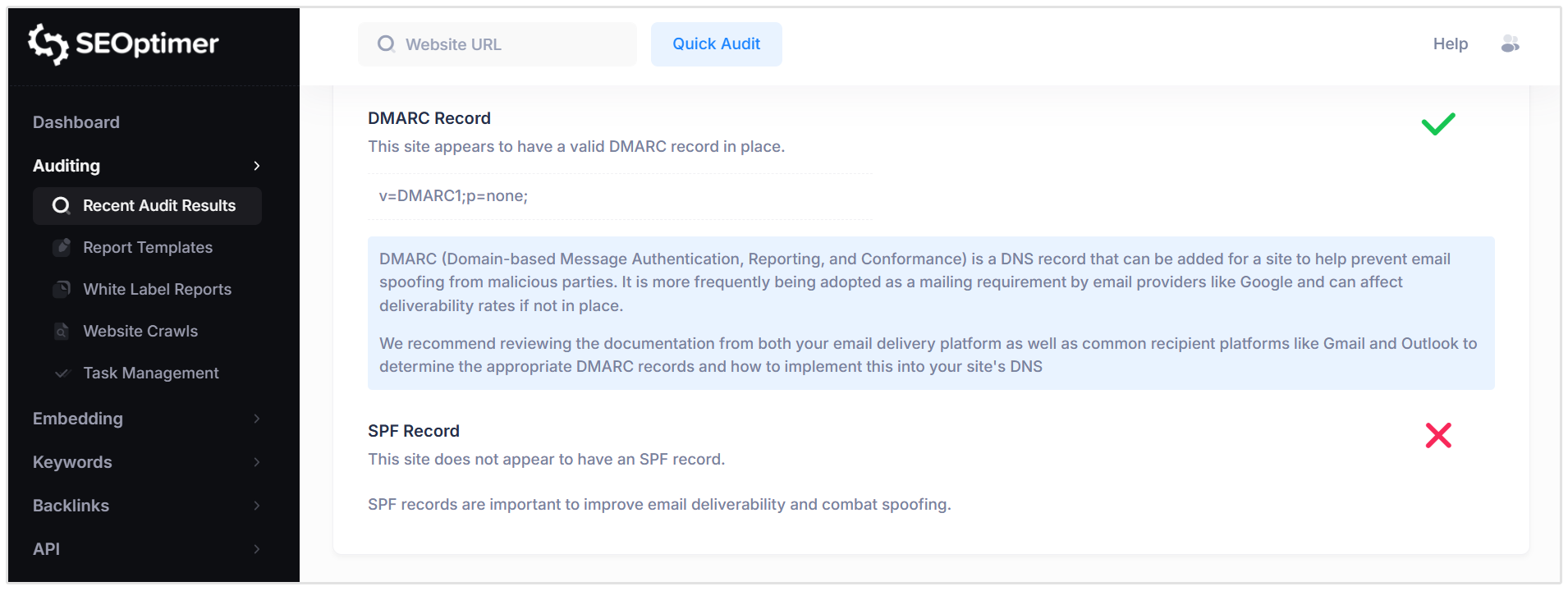Select the Auditing menu item
The image size is (1568, 591).
[66, 166]
